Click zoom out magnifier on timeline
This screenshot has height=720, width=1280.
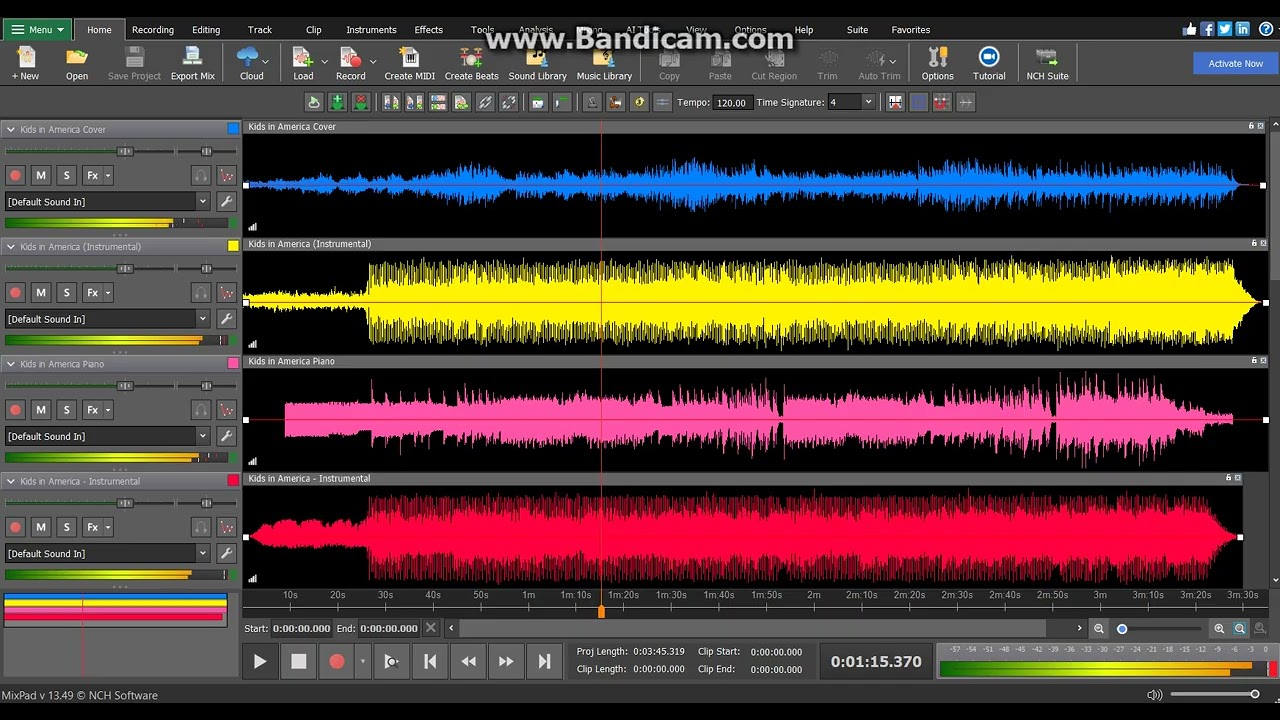tap(1099, 628)
